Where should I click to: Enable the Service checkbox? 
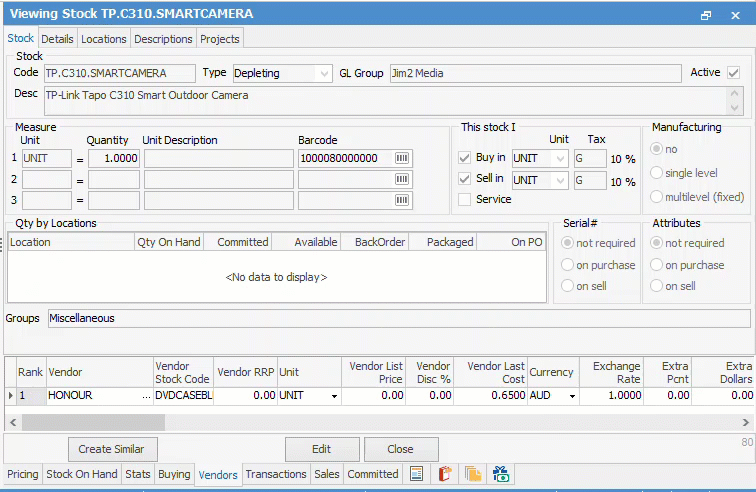pos(464,199)
